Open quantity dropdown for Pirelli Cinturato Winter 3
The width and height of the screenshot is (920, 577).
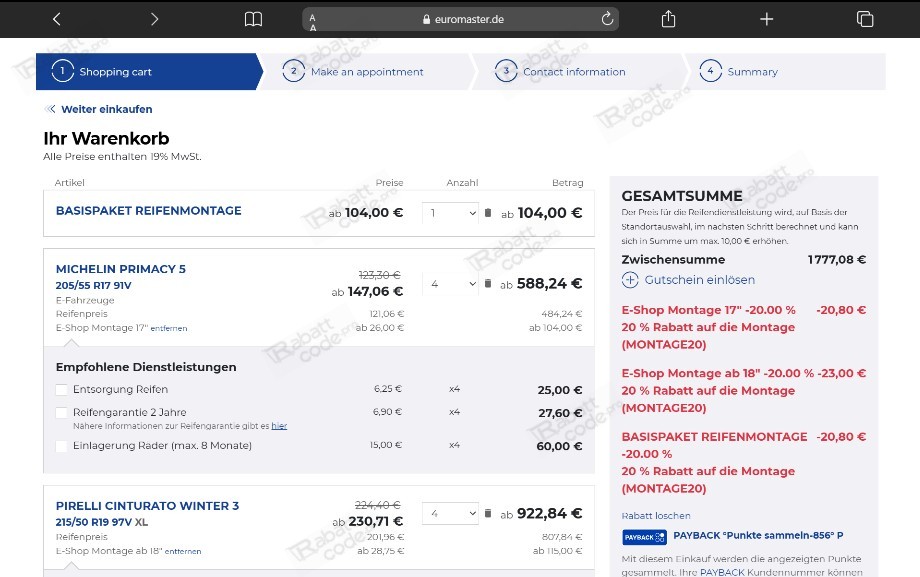pos(450,513)
